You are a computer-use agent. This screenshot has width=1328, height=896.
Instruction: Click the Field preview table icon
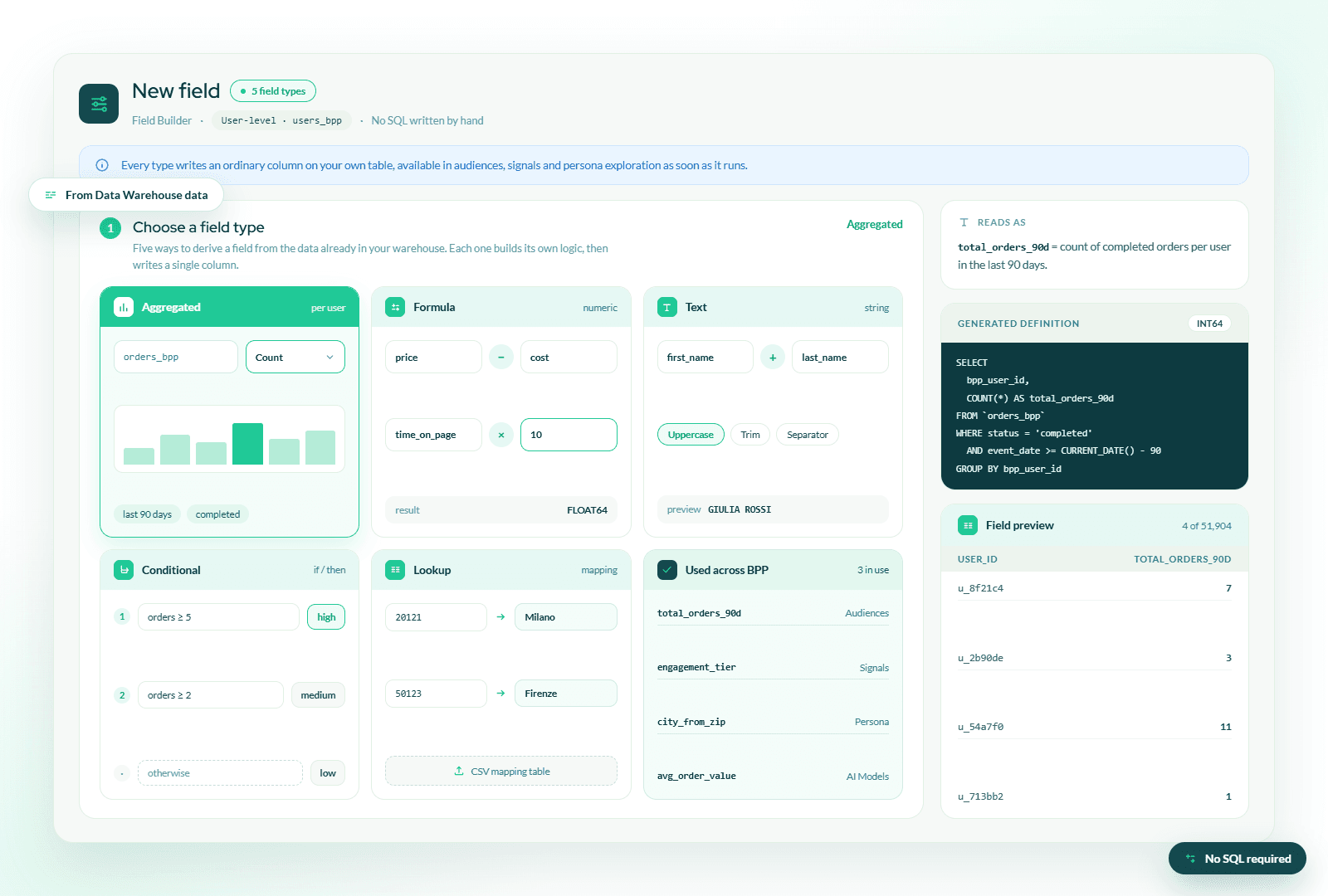click(968, 525)
